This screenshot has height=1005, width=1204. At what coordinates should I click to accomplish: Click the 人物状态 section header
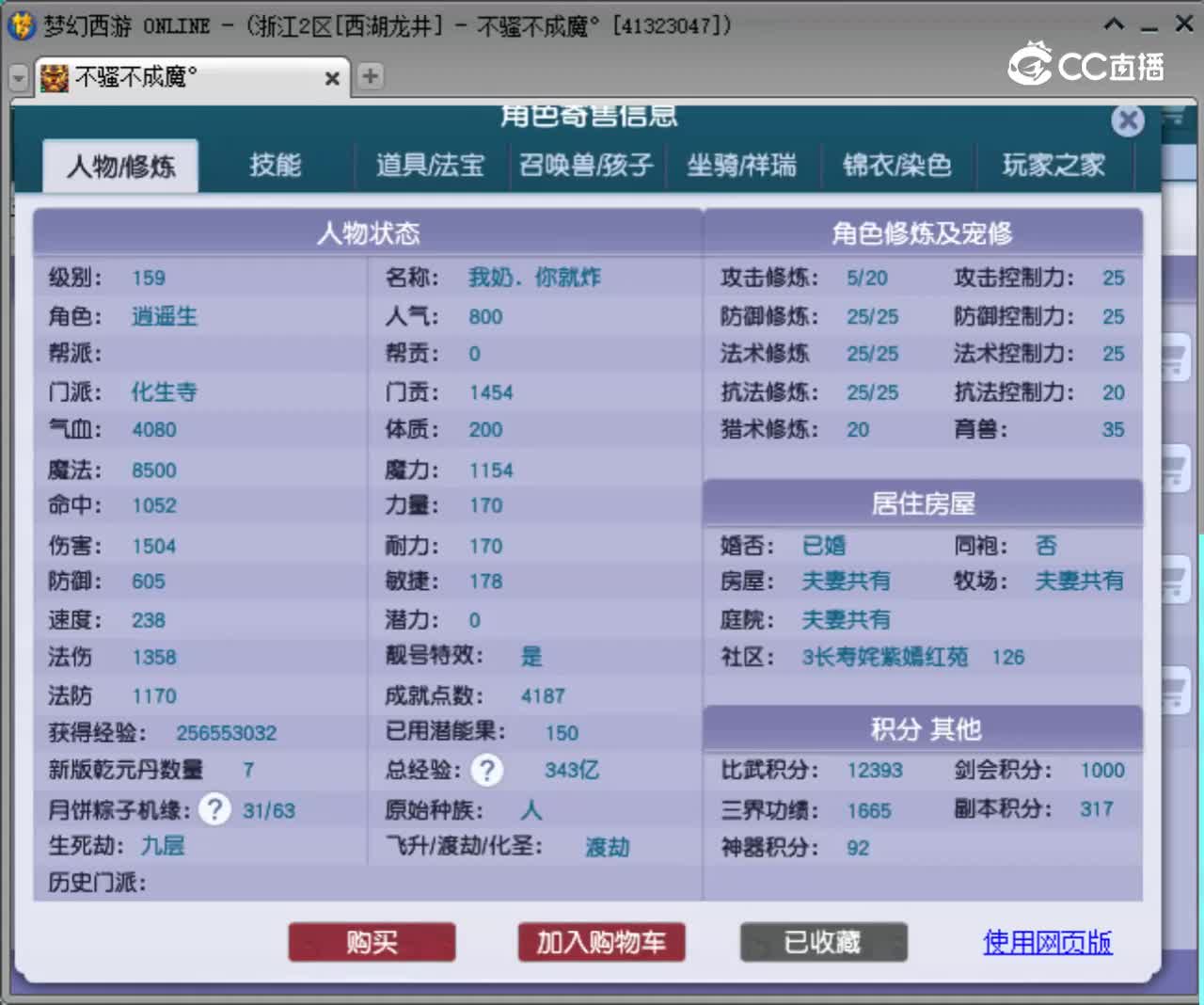[x=369, y=232]
